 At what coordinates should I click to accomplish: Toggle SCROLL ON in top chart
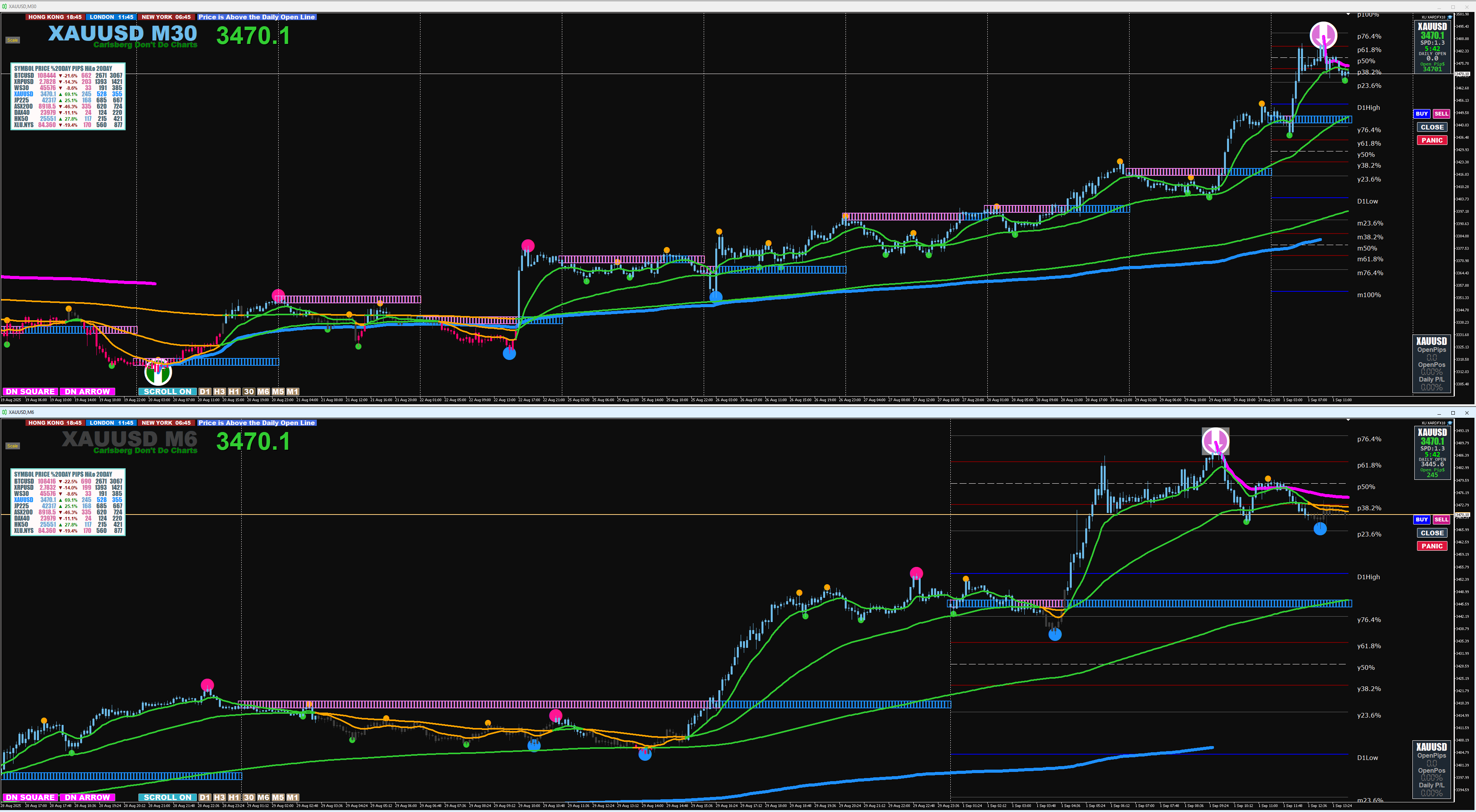[167, 392]
